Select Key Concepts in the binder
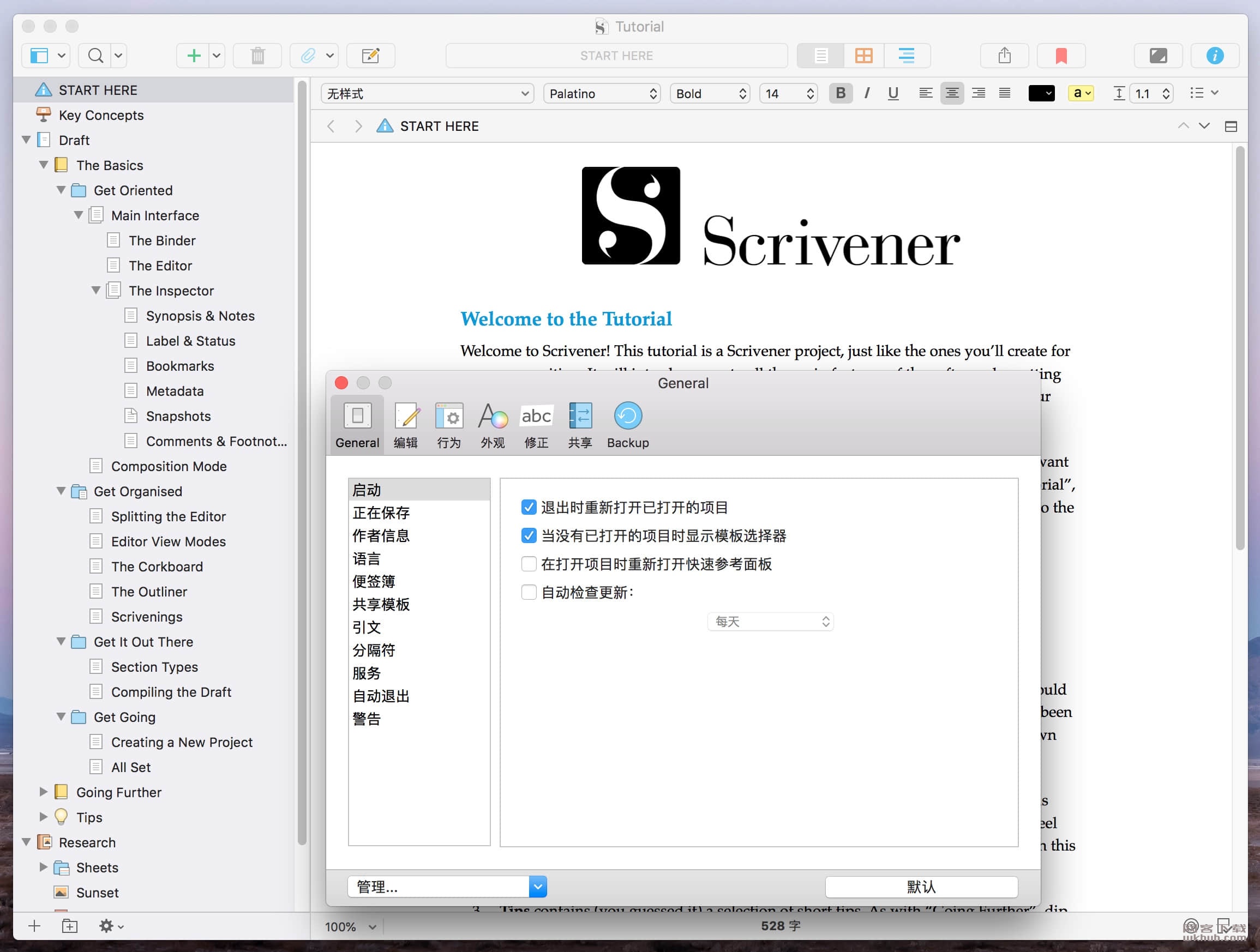 [101, 115]
